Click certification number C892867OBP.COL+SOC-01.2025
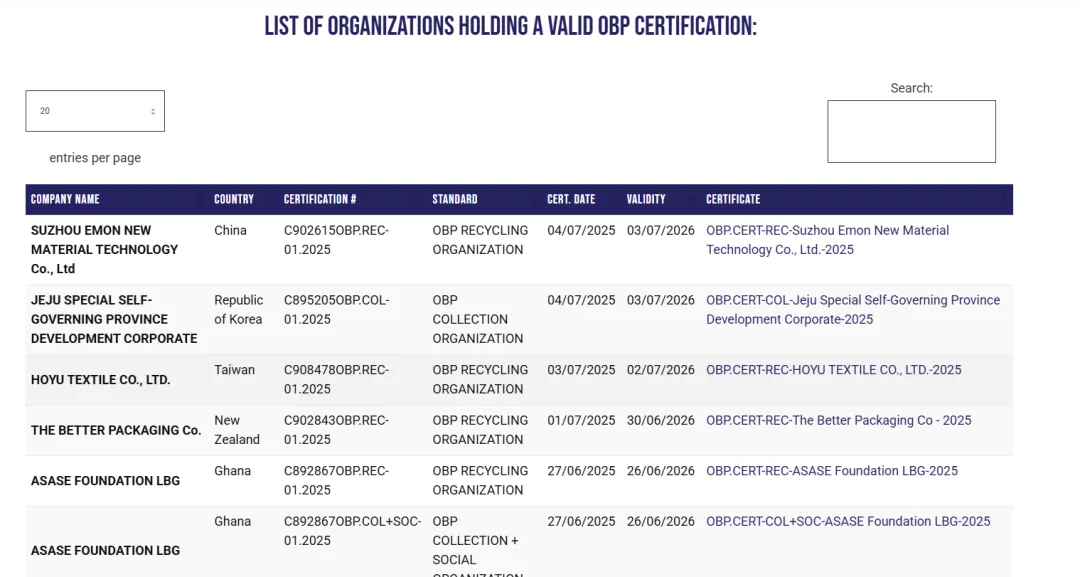Screen dimensions: 1080x577 tap(353, 531)
